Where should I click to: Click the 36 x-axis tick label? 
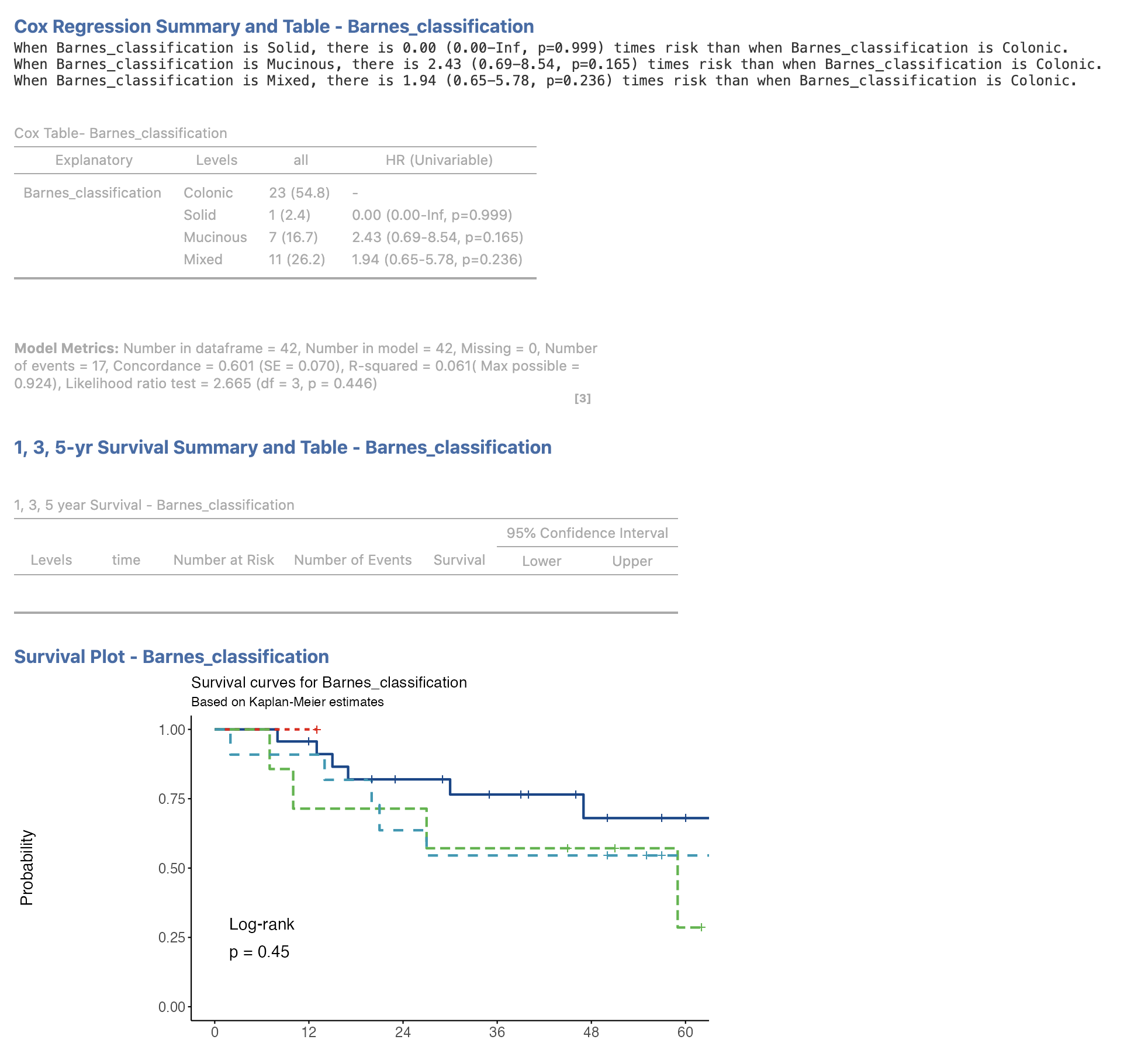(497, 1032)
